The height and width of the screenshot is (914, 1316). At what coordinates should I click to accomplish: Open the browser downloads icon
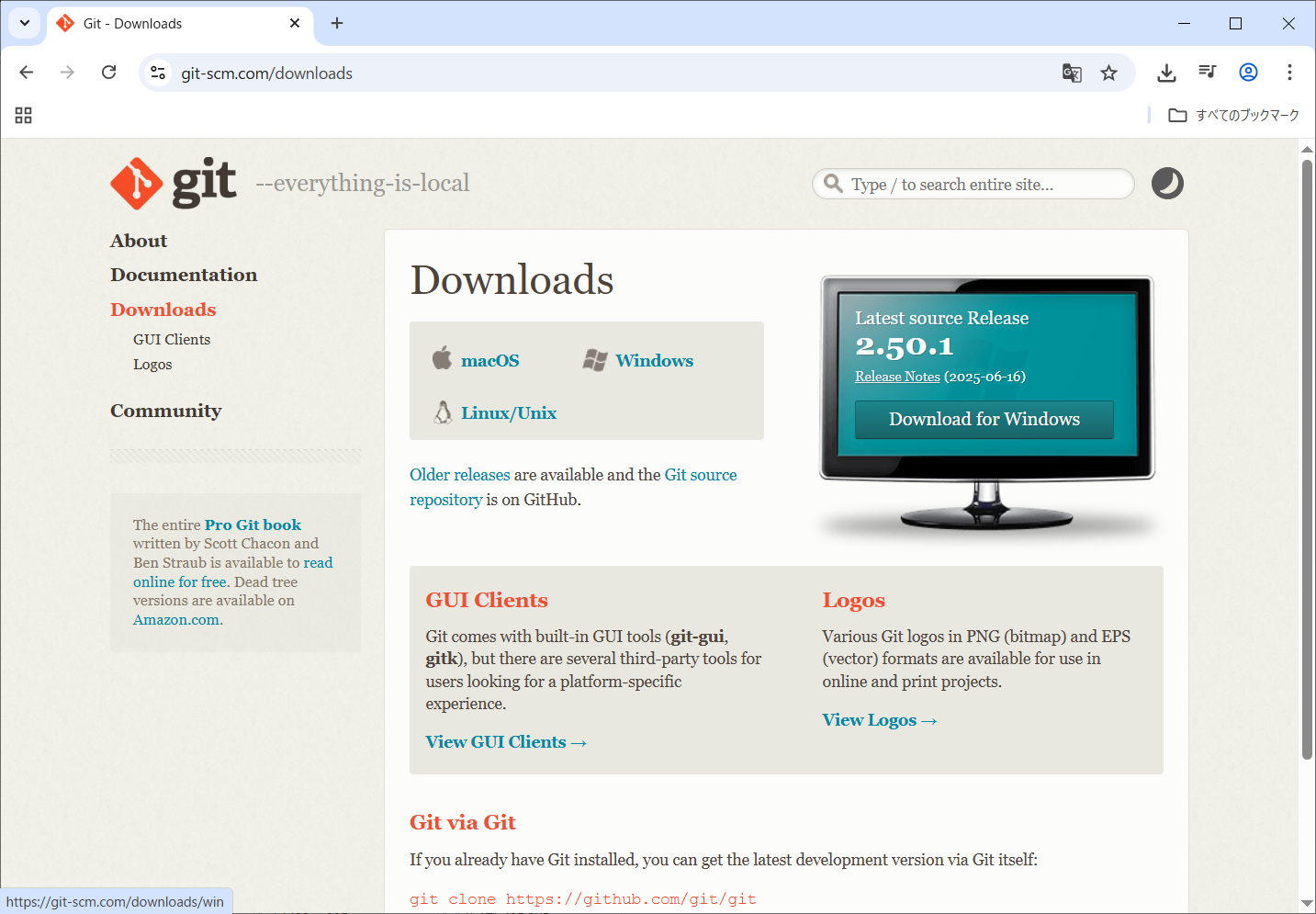(1166, 73)
